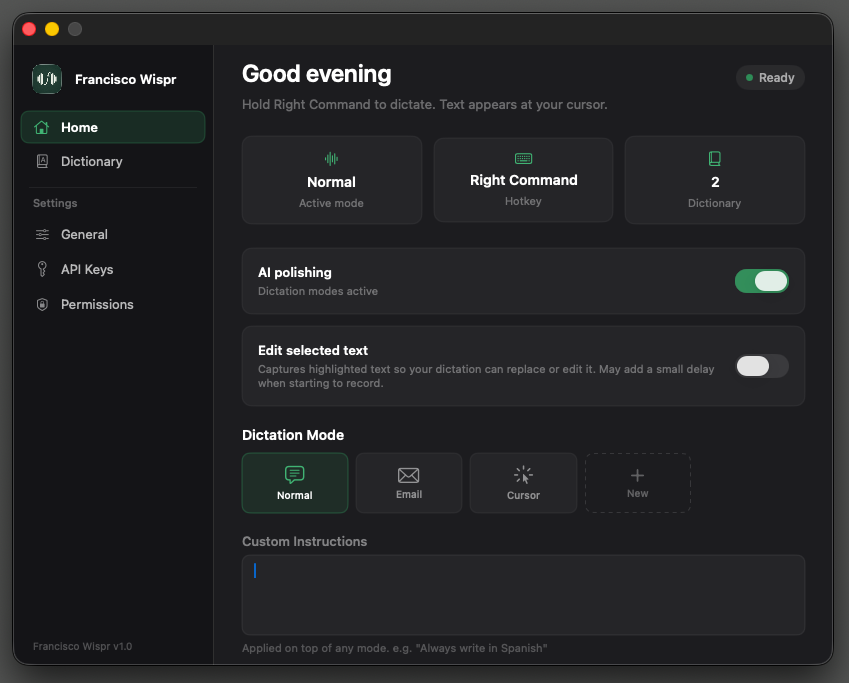Enable the Edit selected text toggle
The height and width of the screenshot is (683, 849).
tap(761, 366)
